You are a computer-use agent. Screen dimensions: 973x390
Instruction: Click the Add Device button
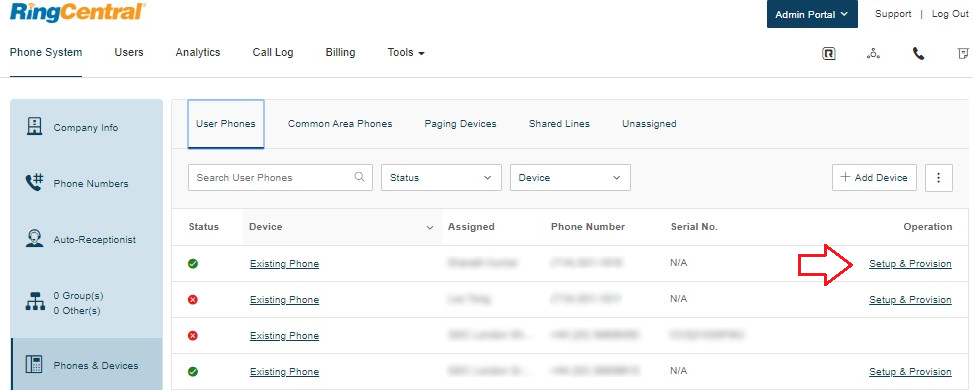874,178
